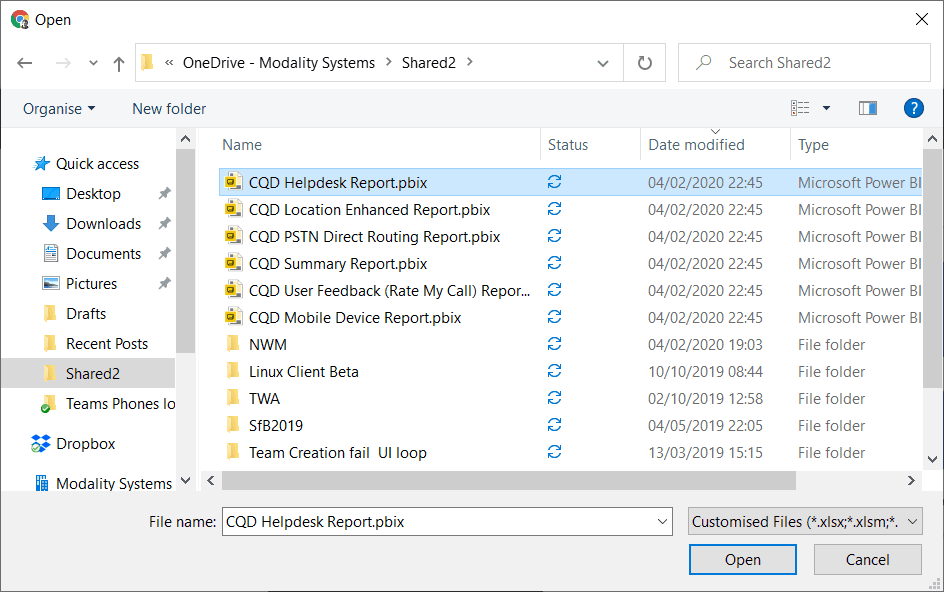944x592 pixels.
Task: Click the Up one level arrow
Action: click(119, 63)
